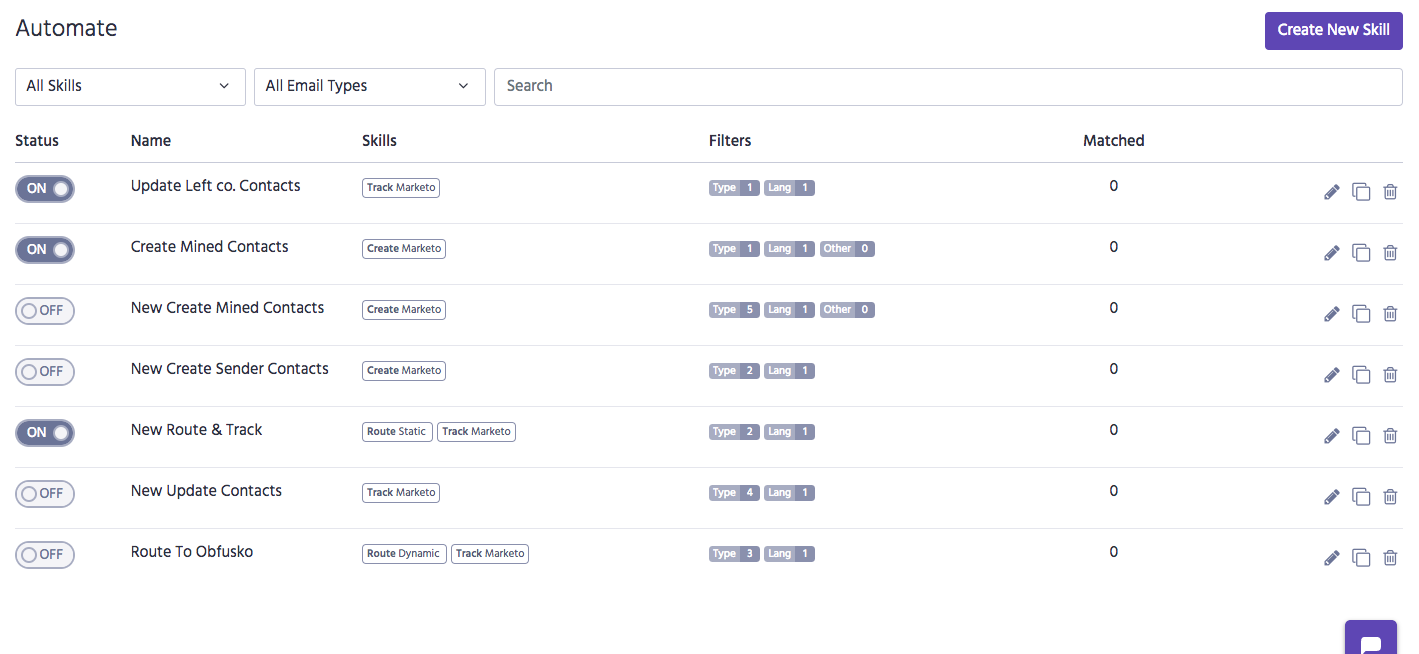1419x654 pixels.
Task: Edit the New Update Contacts skill
Action: click(x=1331, y=497)
